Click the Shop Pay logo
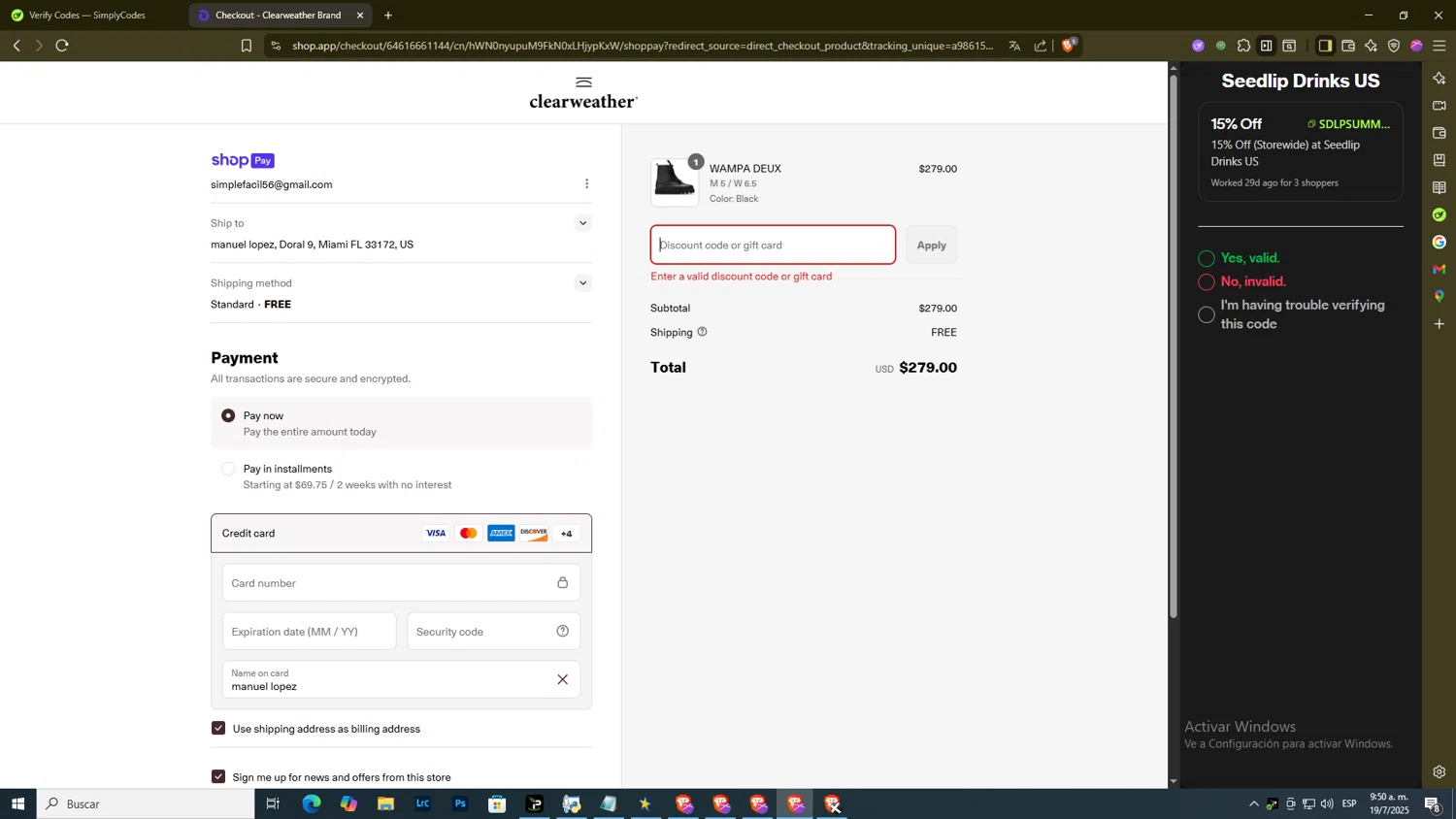The image size is (1456, 819). pyautogui.click(x=243, y=160)
